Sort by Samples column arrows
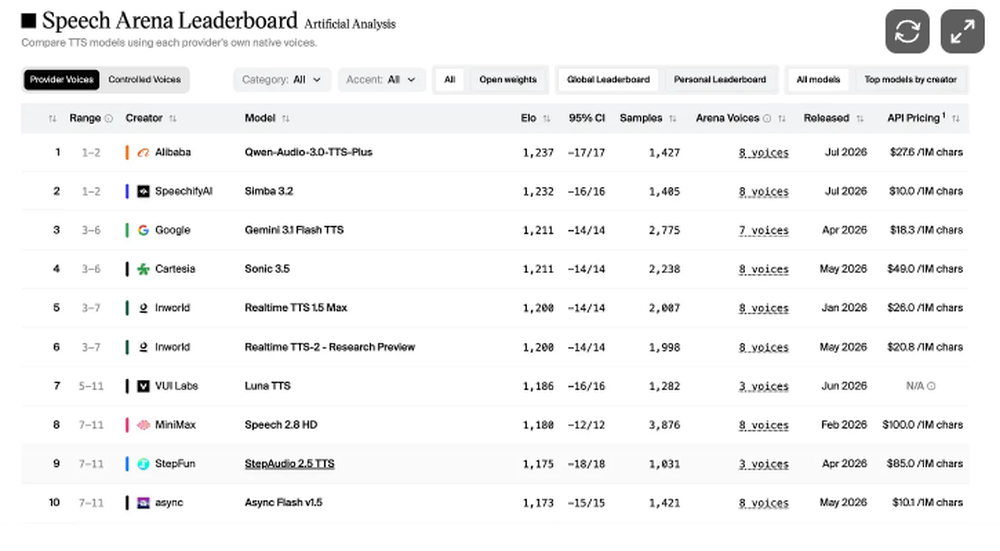The width and height of the screenshot is (1000, 551). pyautogui.click(x=672, y=119)
